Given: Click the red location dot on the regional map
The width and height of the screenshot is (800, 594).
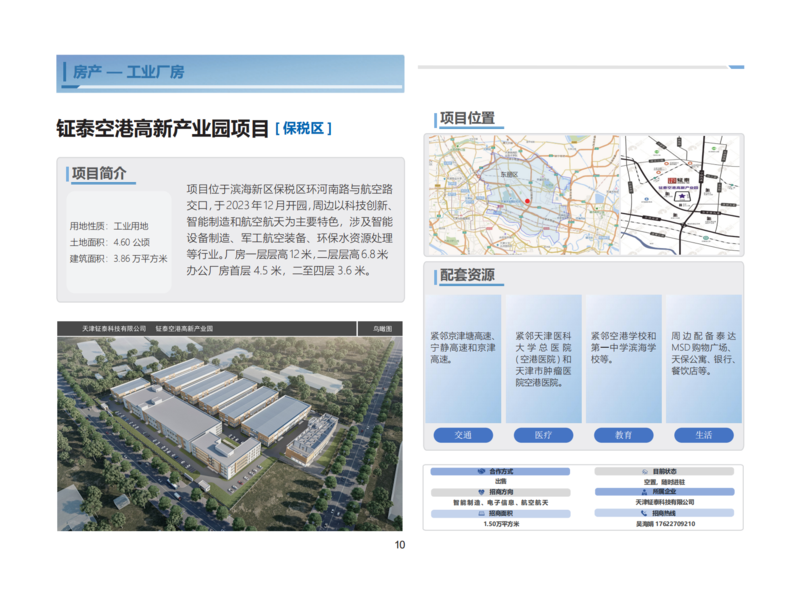Looking at the screenshot, I should click(x=528, y=201).
